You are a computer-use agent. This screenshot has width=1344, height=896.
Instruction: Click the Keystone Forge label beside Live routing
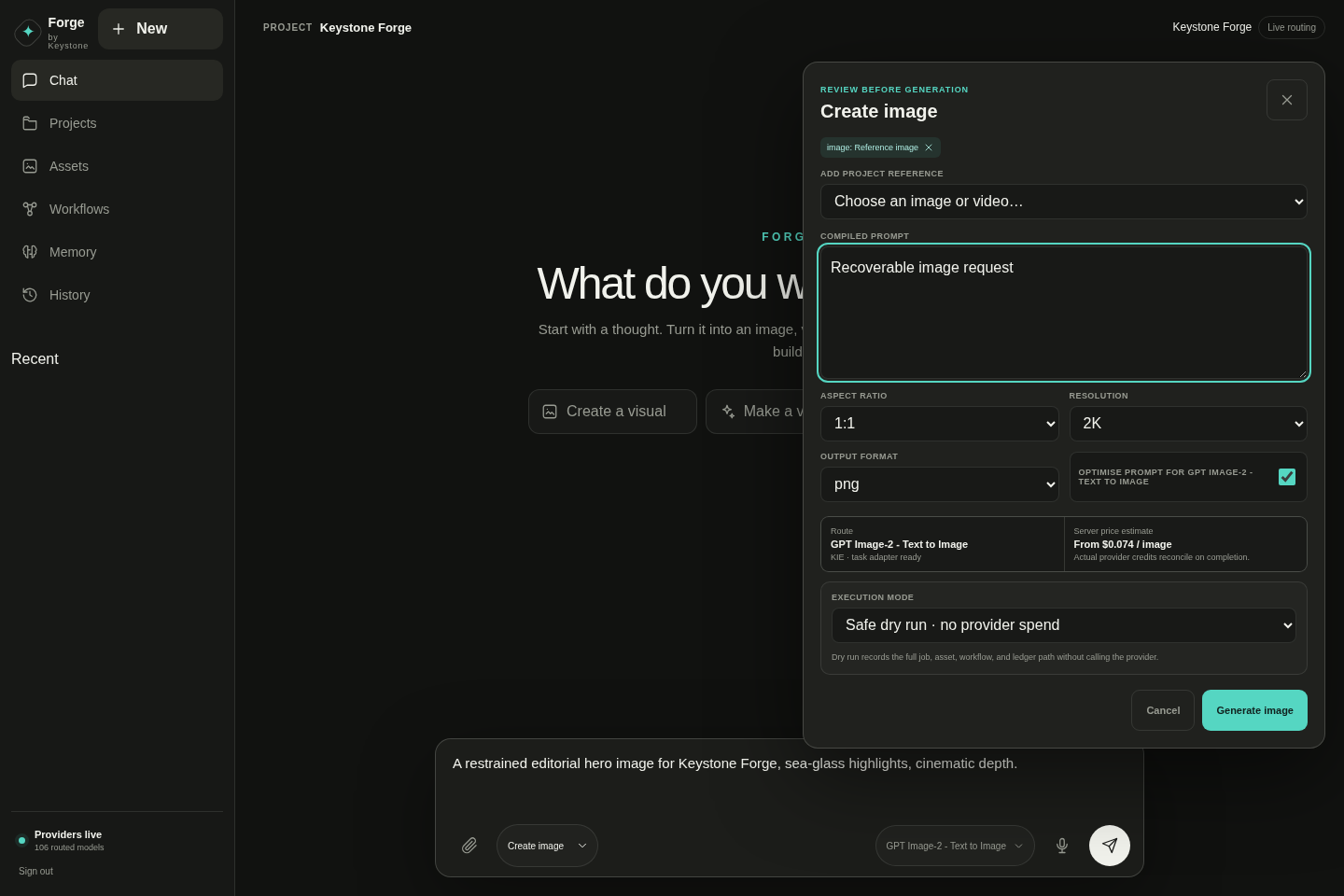tap(1211, 27)
